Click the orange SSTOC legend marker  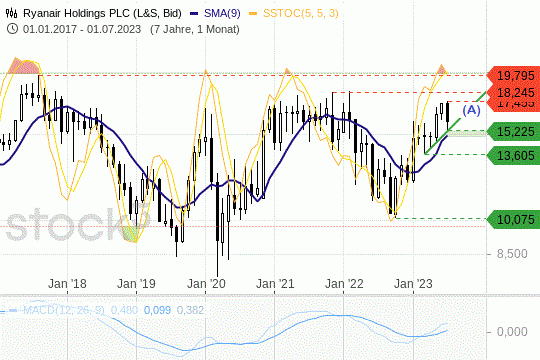pyautogui.click(x=253, y=13)
